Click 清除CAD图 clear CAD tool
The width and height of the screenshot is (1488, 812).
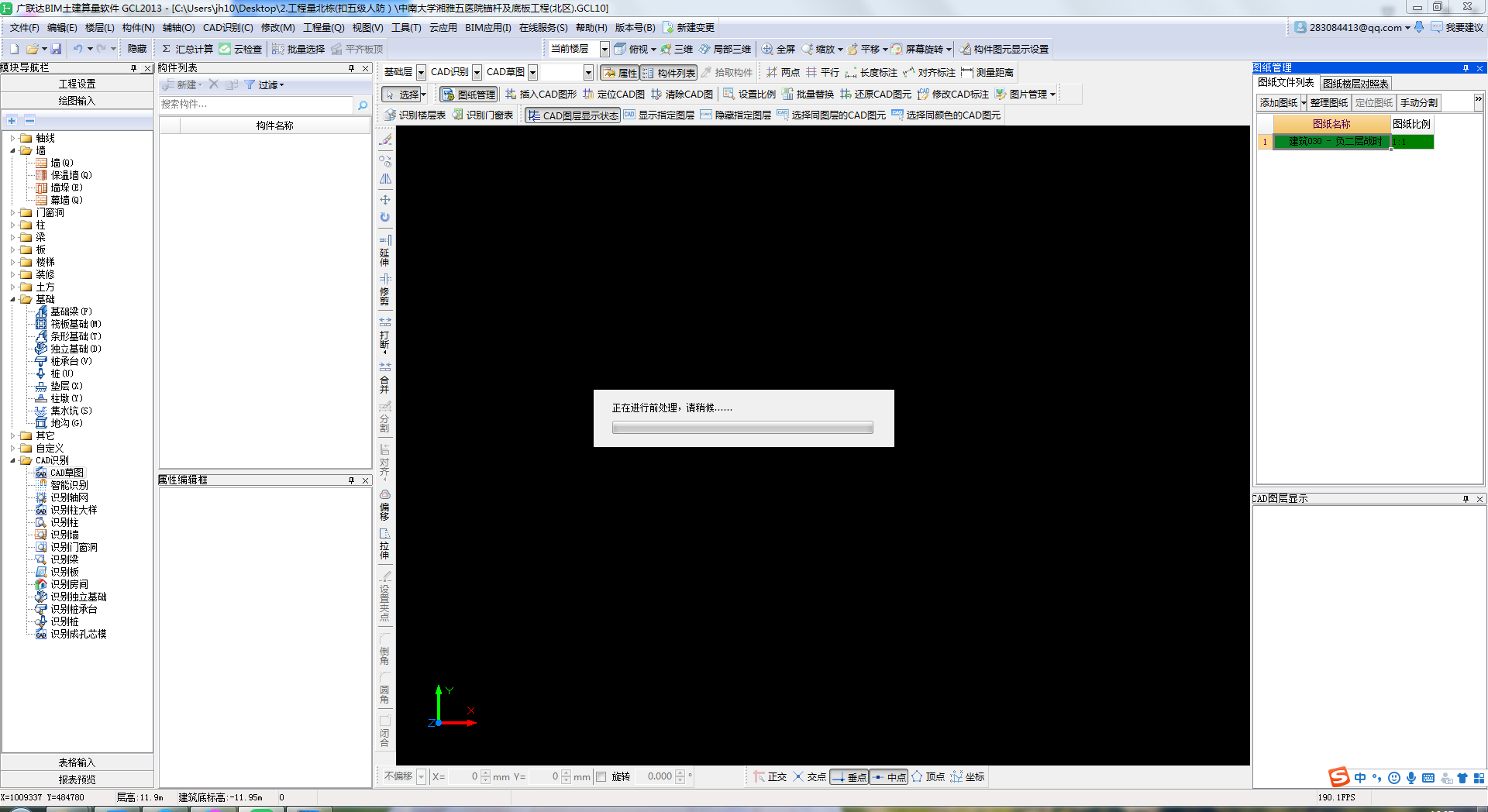pyautogui.click(x=682, y=94)
